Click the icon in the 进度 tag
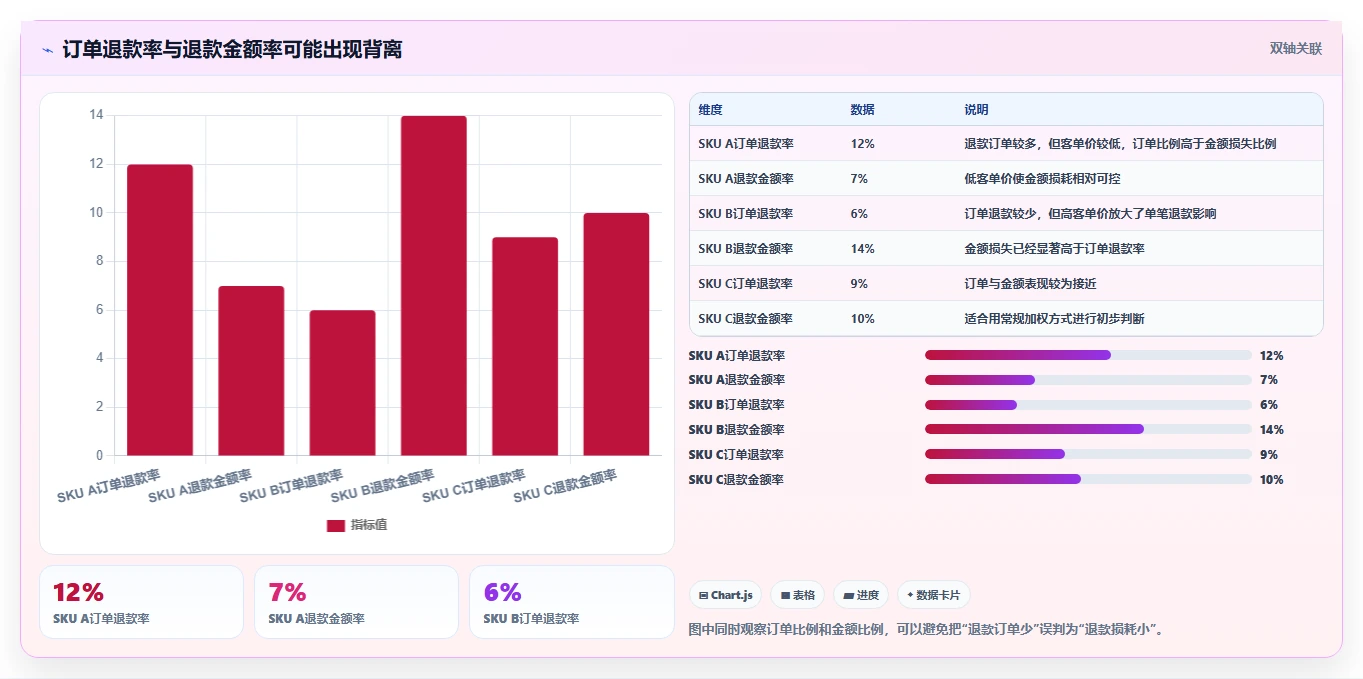1363x679 pixels. [849, 595]
